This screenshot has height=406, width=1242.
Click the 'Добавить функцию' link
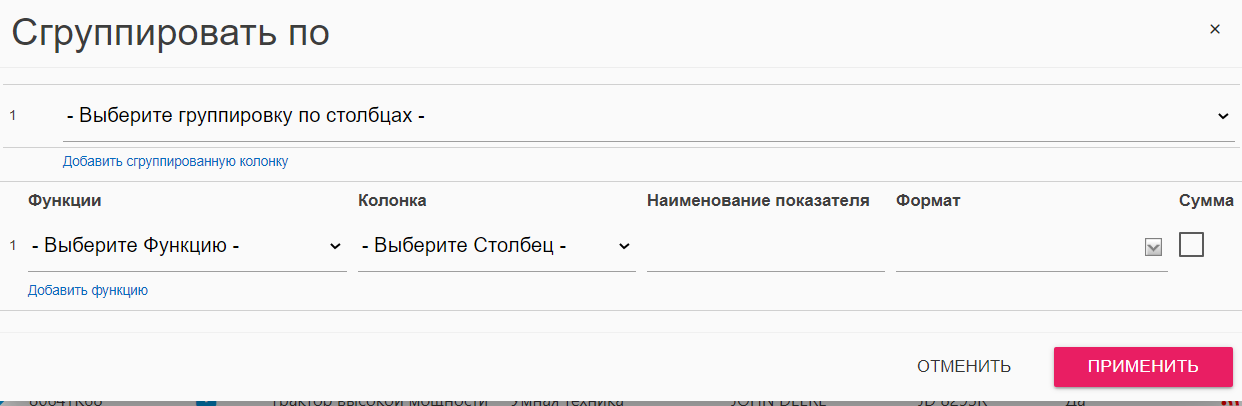tap(88, 291)
